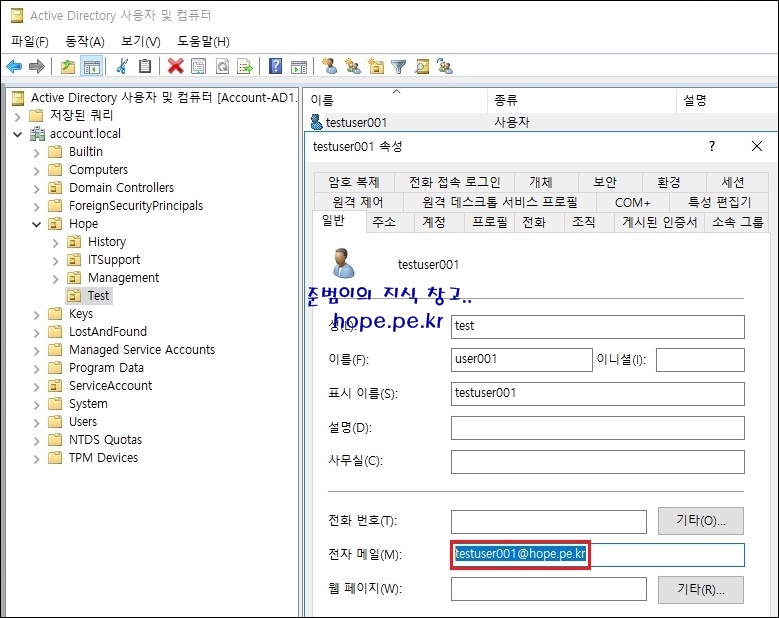
Task: Expand the Computers folder
Action: (x=36, y=171)
